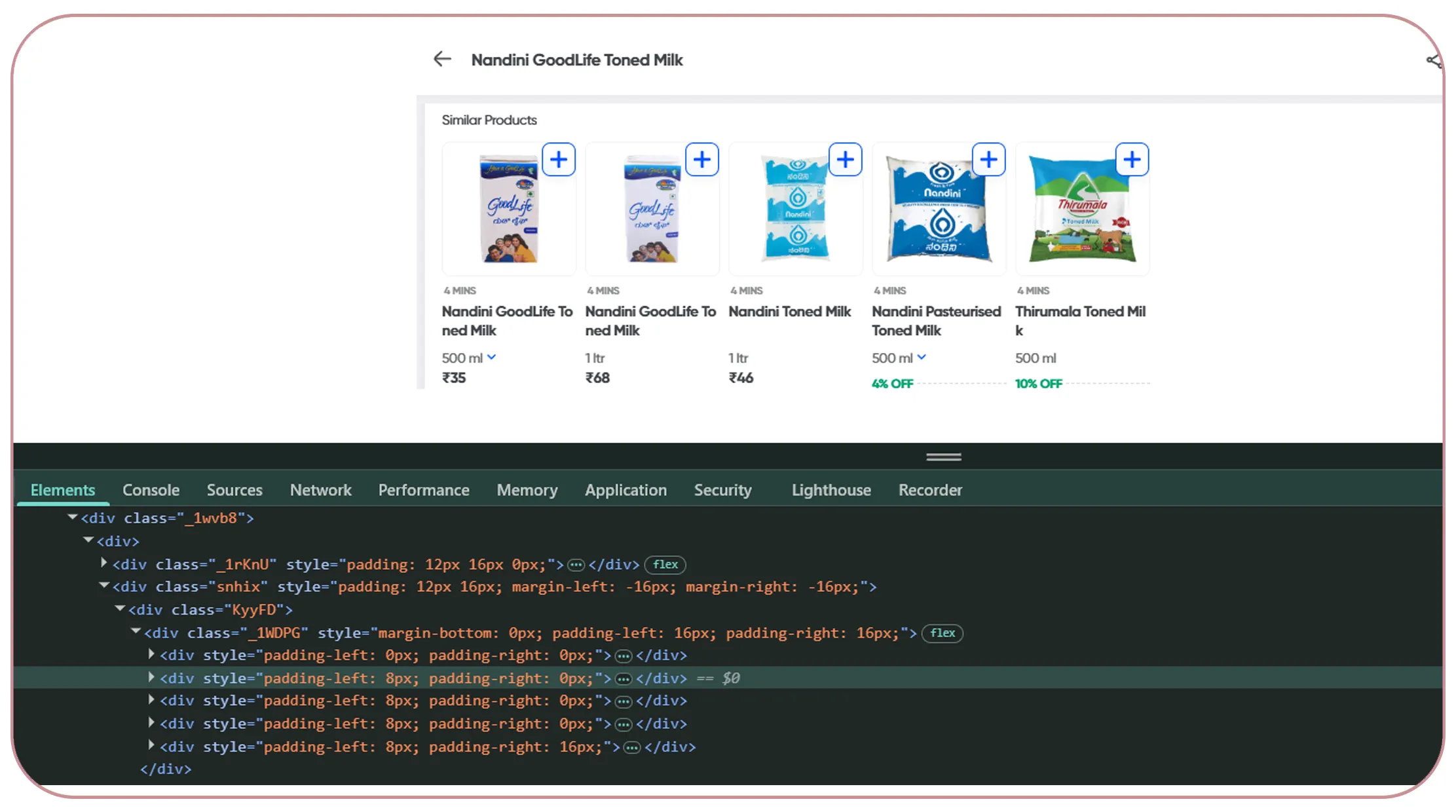The height and width of the screenshot is (812, 1456).
Task: Click the ₹68 price
Action: click(x=597, y=378)
